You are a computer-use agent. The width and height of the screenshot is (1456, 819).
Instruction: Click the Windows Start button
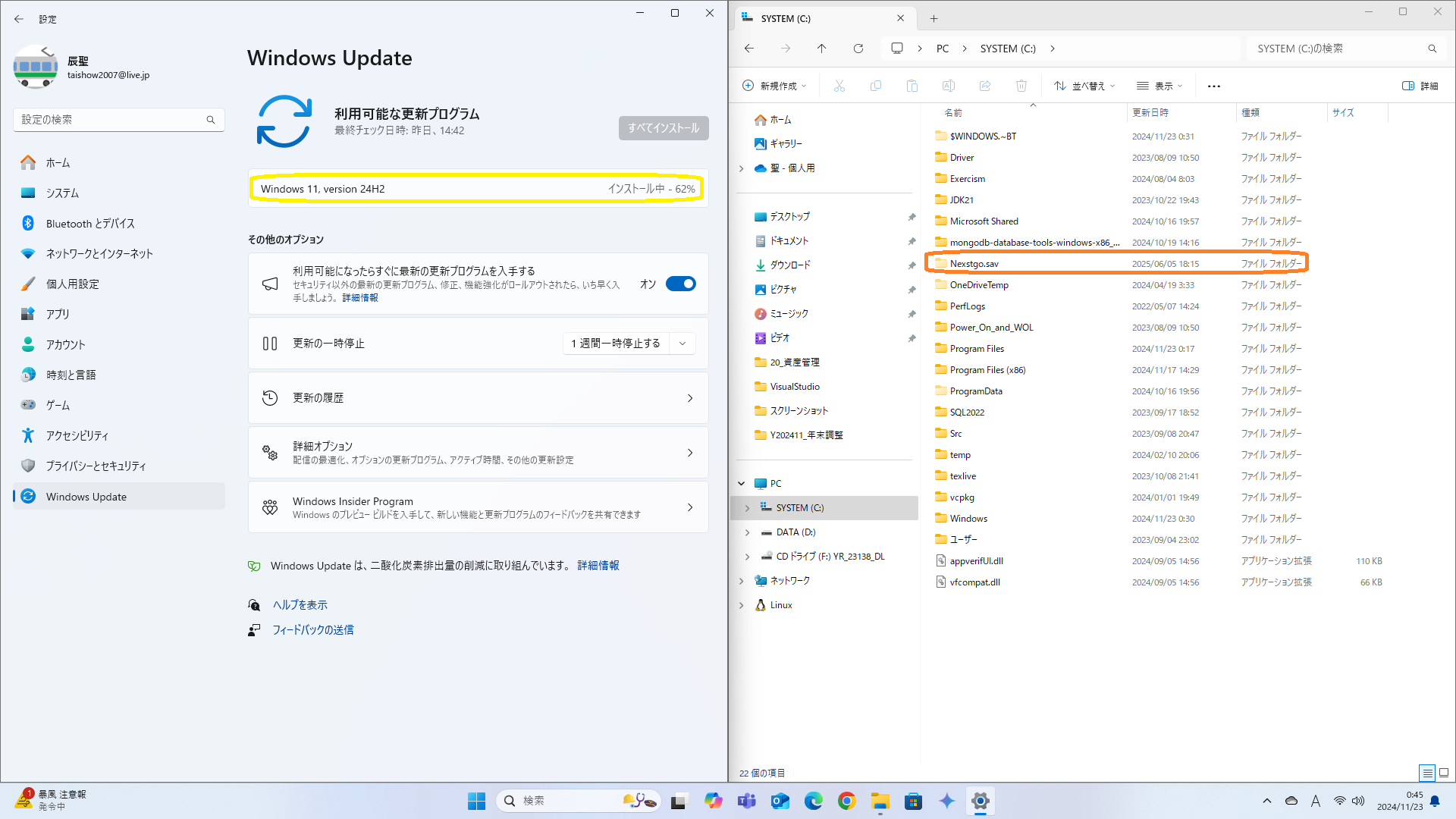point(476,801)
